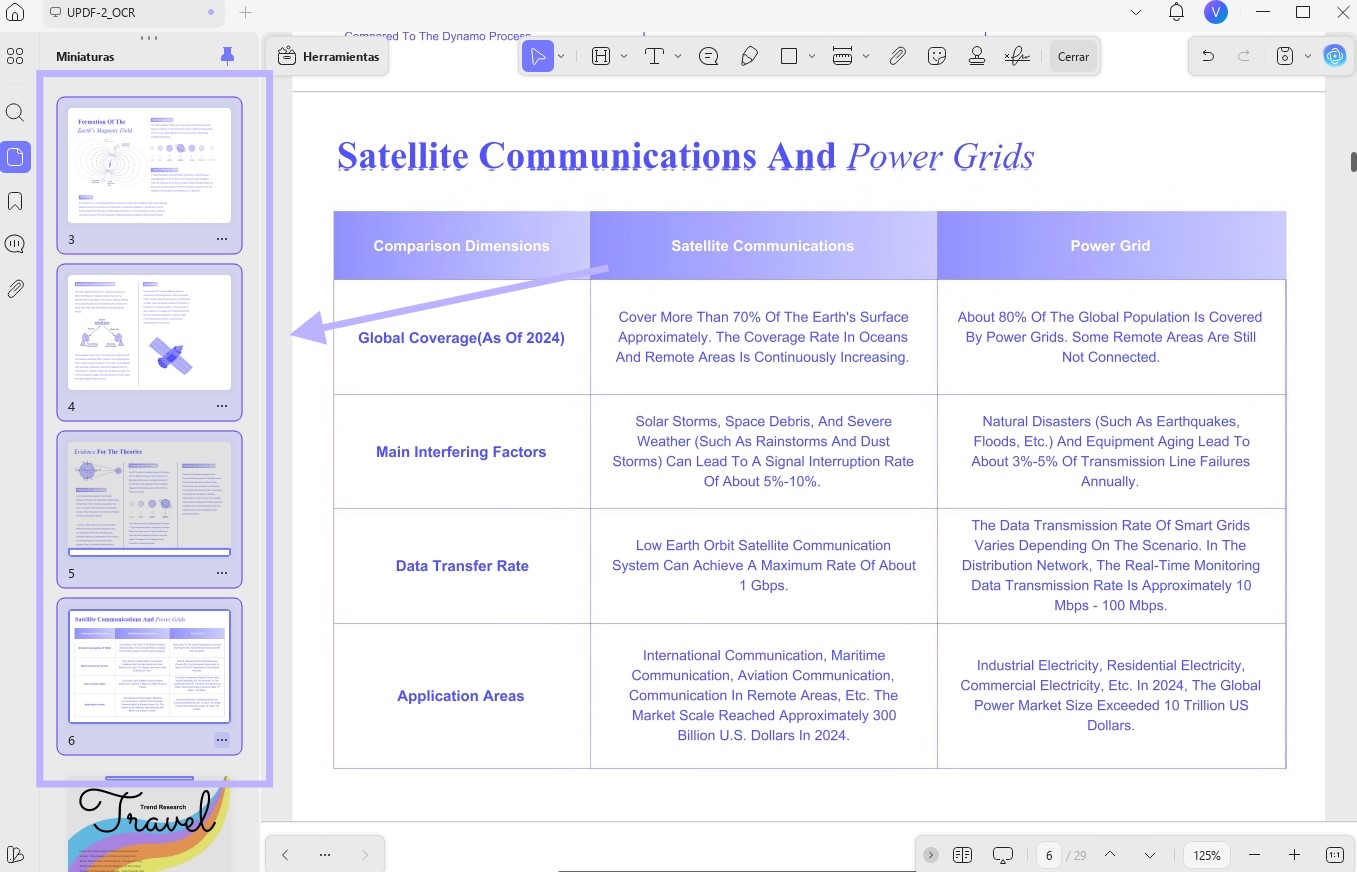1357x872 pixels.
Task: Pin the Miniaturas panel
Action: point(227,56)
